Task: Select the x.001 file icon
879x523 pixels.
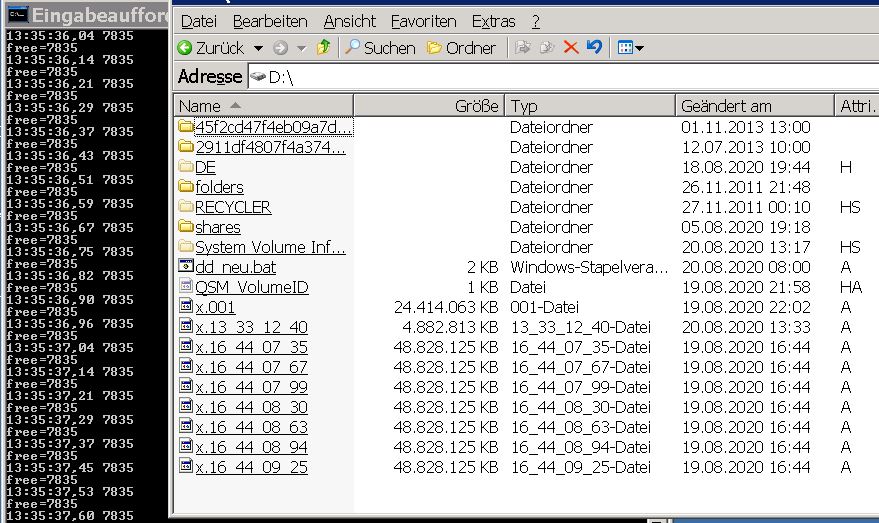Action: click(x=185, y=307)
